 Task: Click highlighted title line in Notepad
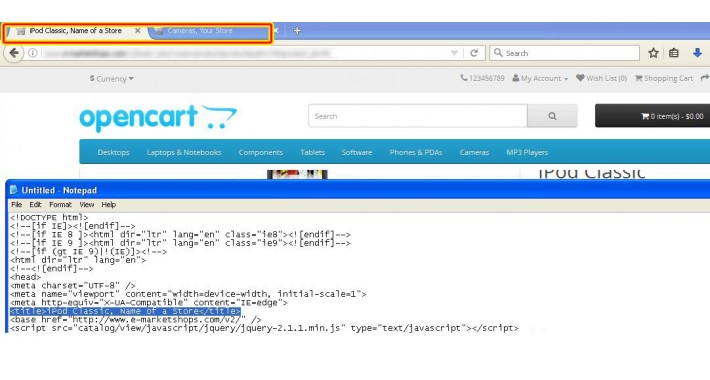pyautogui.click(x=125, y=311)
